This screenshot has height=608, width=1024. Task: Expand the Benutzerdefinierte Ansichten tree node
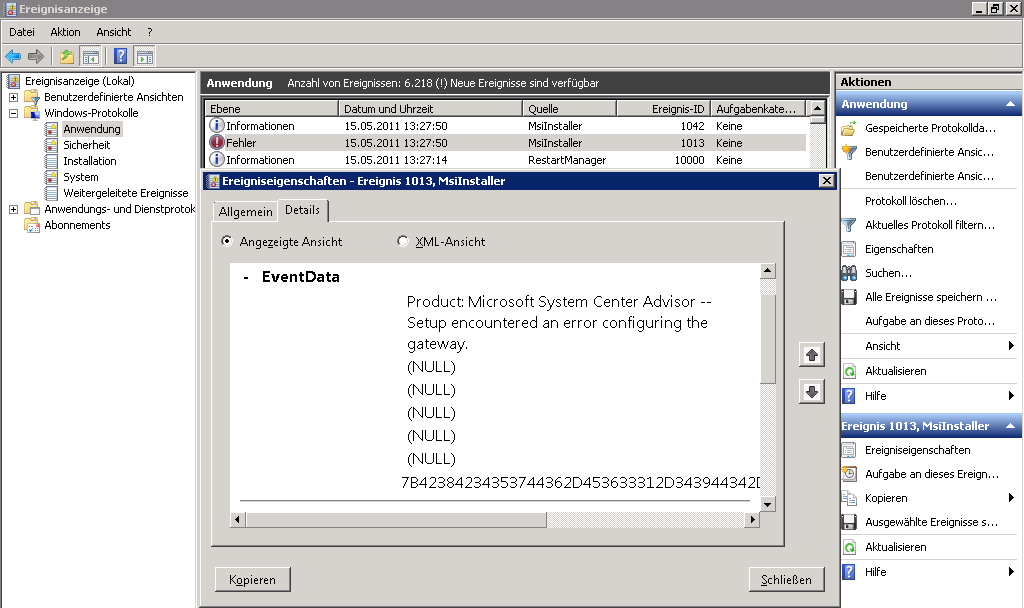[13, 97]
